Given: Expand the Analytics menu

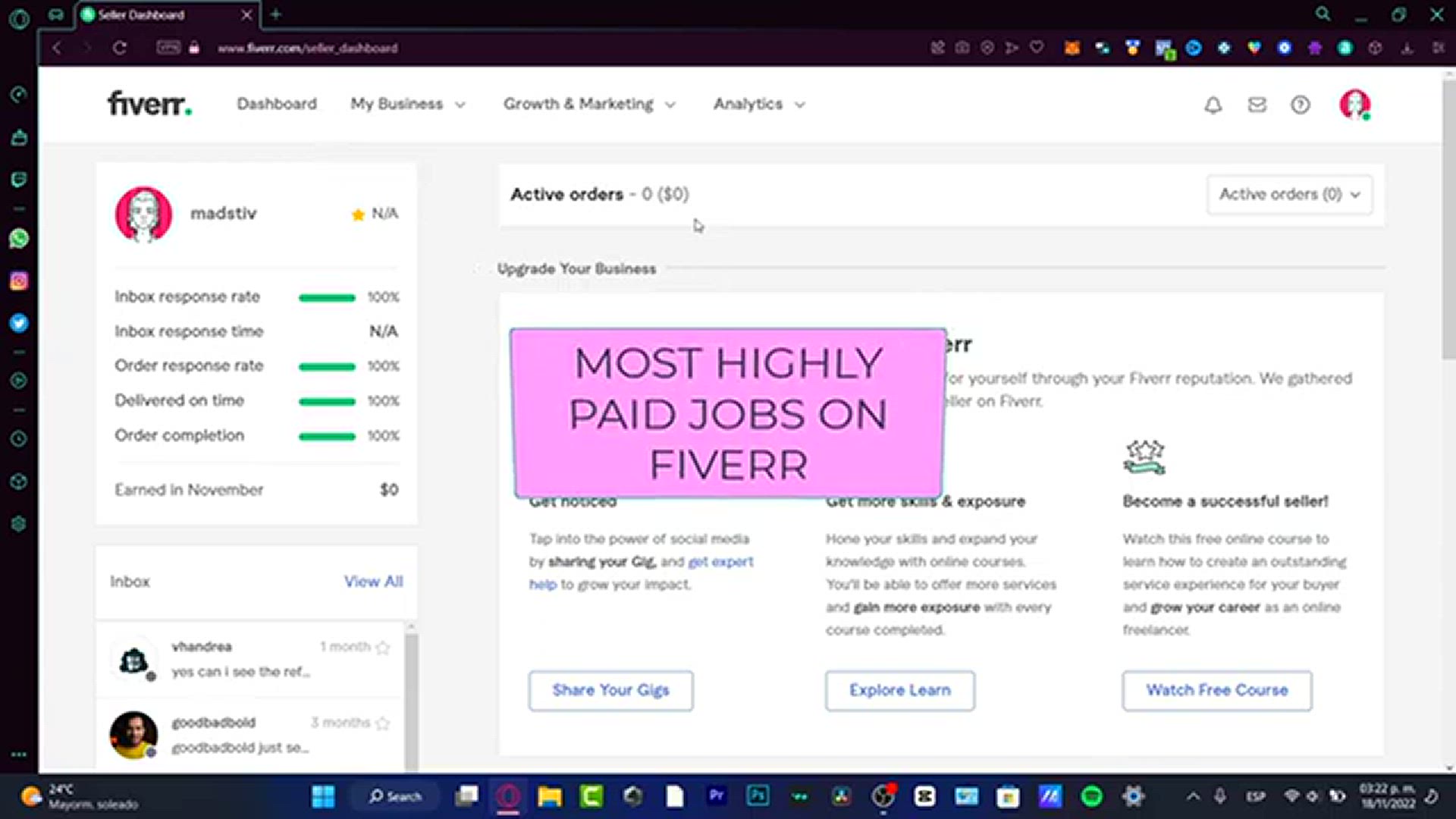Looking at the screenshot, I should coord(759,104).
